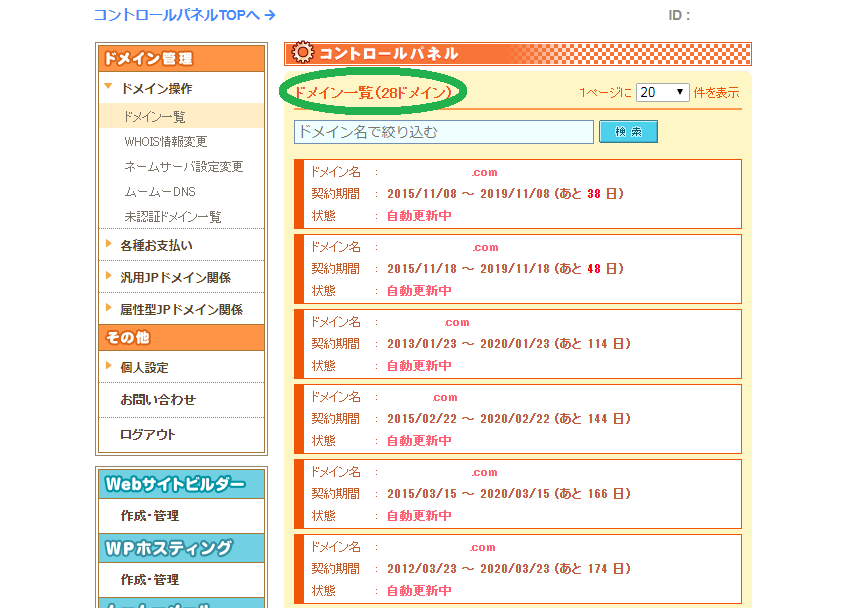The height and width of the screenshot is (608, 864).
Task: Focus the ドメイン名で絞り込む filter field
Action: 443,132
